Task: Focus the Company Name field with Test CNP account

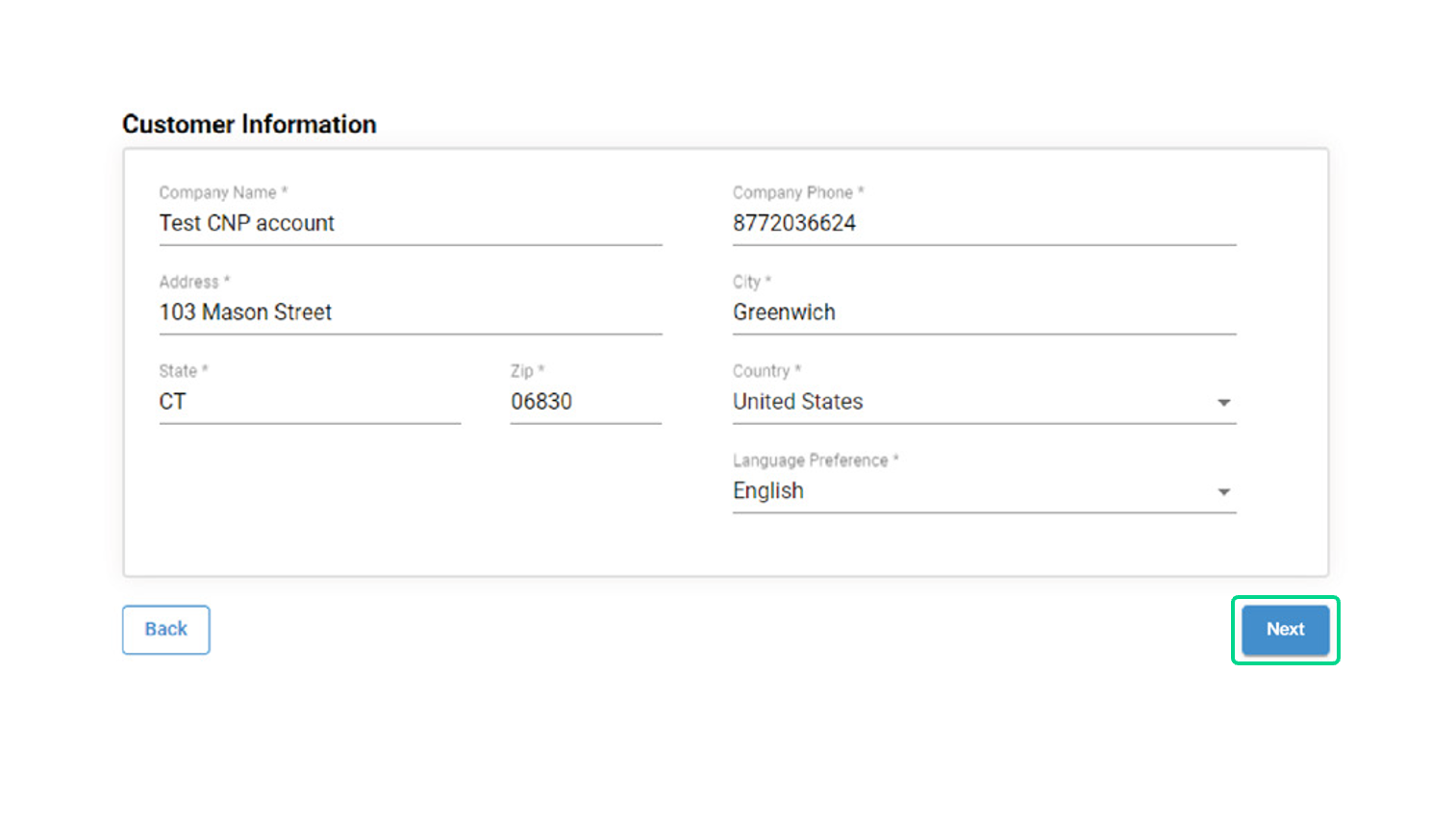Action: pos(247,223)
